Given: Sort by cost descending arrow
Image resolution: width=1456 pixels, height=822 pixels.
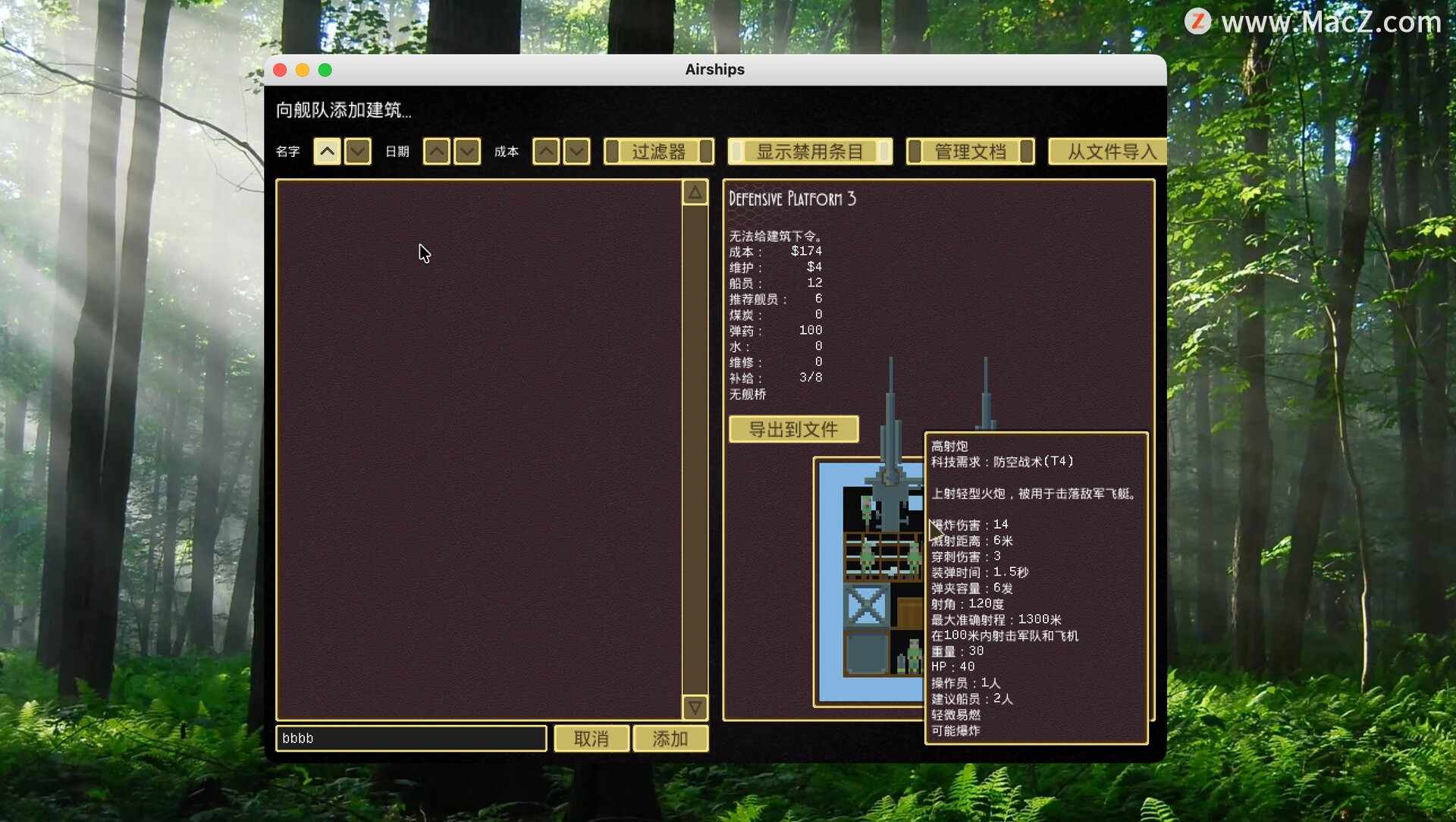Looking at the screenshot, I should (576, 152).
